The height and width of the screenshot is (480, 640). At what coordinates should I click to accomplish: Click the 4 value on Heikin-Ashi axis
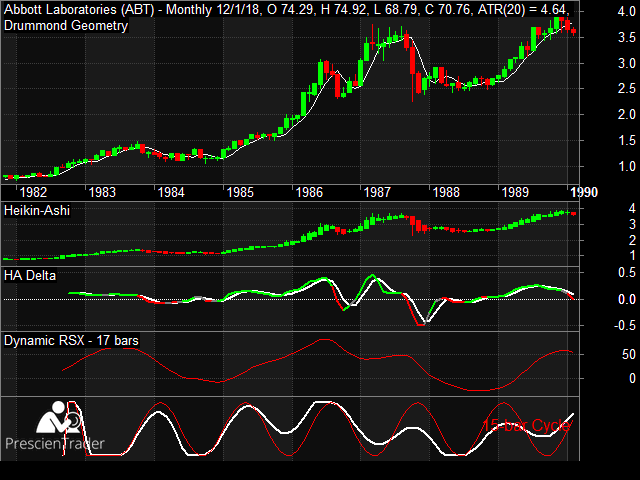(632, 209)
